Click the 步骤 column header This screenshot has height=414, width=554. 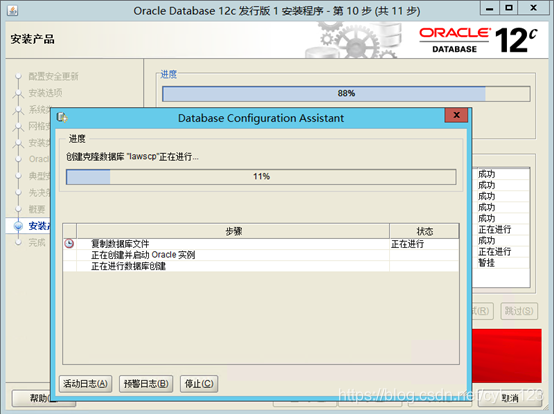233,231
